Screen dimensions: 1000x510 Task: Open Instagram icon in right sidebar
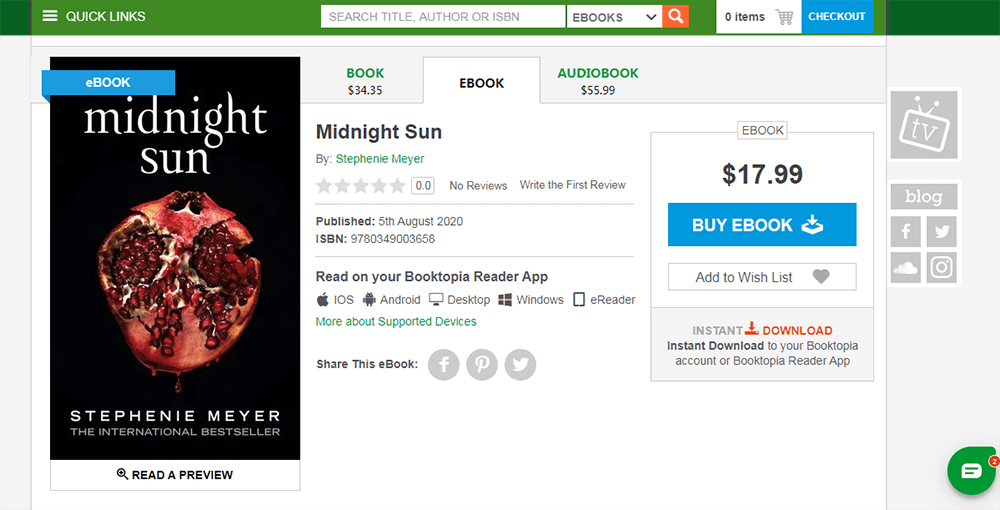point(941,267)
